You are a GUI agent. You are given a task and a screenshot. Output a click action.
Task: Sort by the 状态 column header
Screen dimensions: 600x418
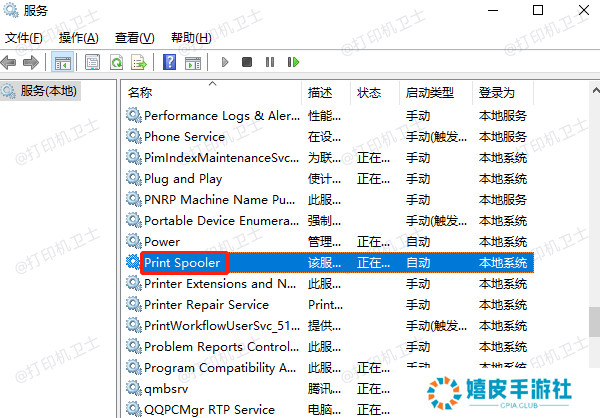tap(375, 92)
